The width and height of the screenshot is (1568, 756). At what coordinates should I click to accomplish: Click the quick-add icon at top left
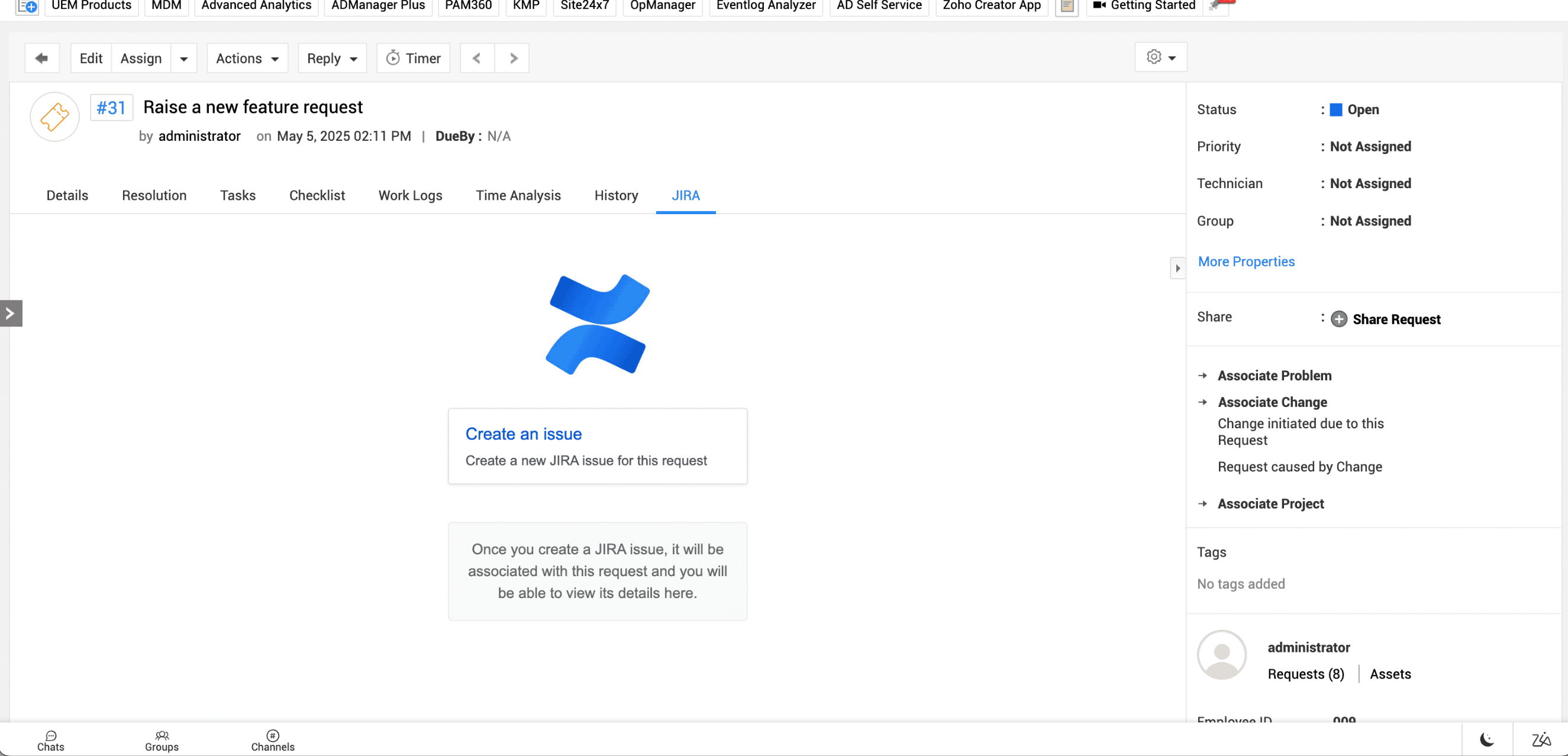pyautogui.click(x=27, y=7)
